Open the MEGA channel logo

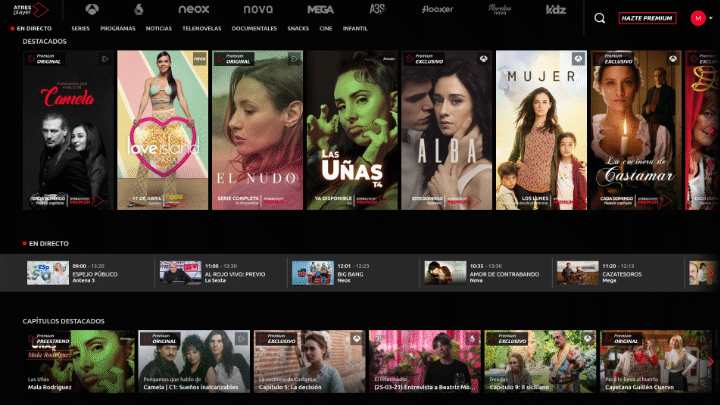pos(321,9)
